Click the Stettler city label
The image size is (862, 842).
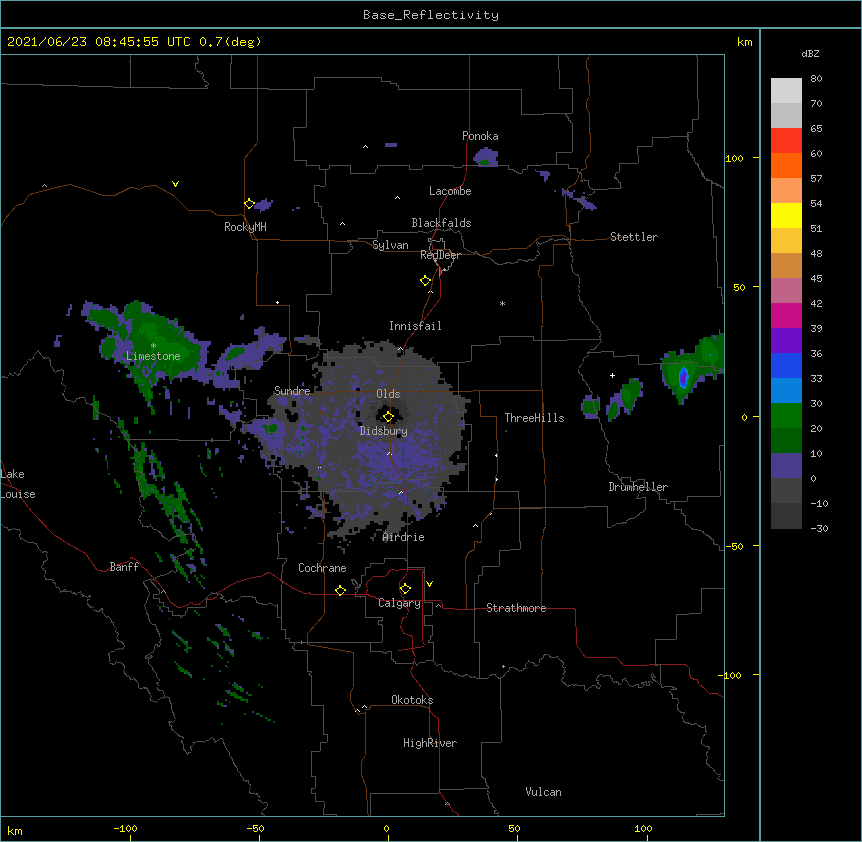[634, 237]
